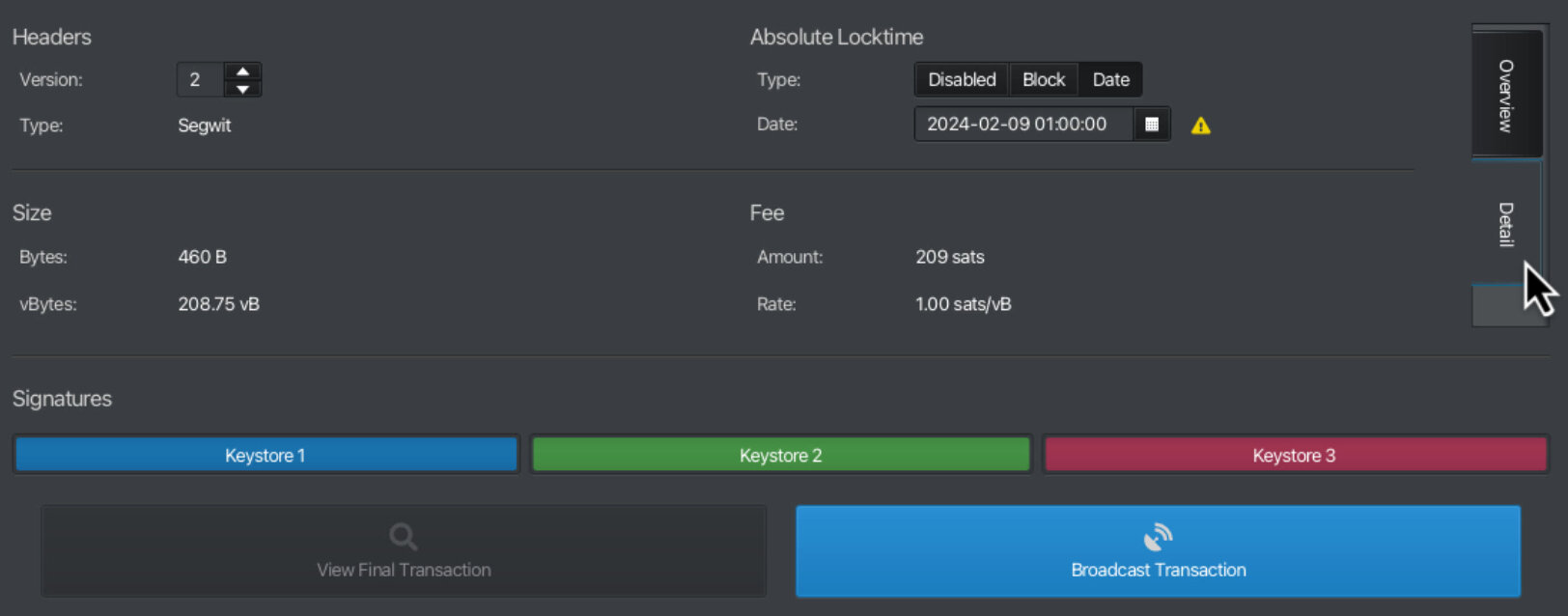
Task: Decrease the version with down arrow
Action: 243,89
